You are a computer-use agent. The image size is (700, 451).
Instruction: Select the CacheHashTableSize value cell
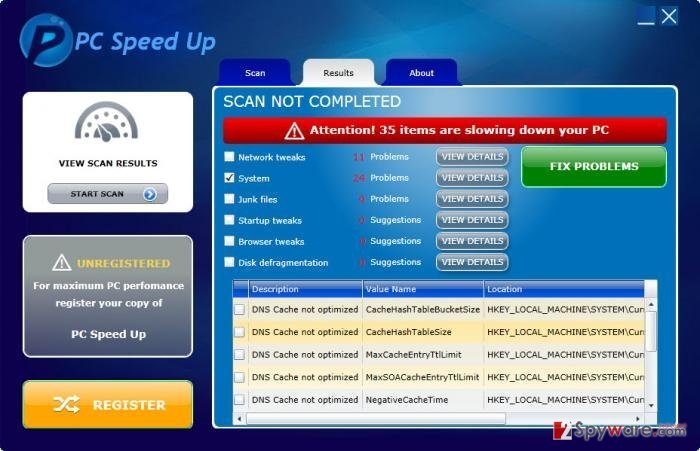423,332
